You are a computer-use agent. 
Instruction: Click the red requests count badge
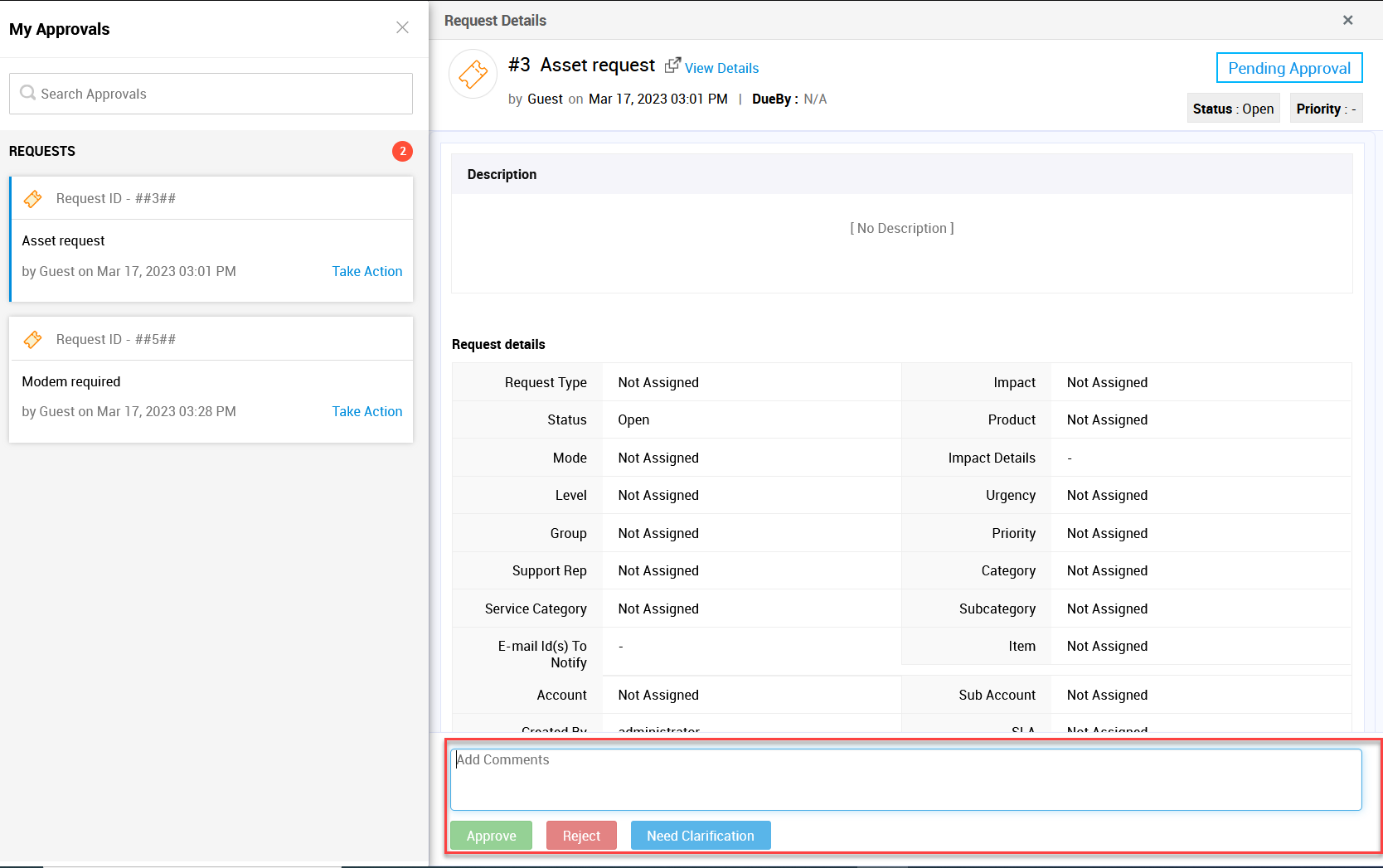click(x=402, y=151)
